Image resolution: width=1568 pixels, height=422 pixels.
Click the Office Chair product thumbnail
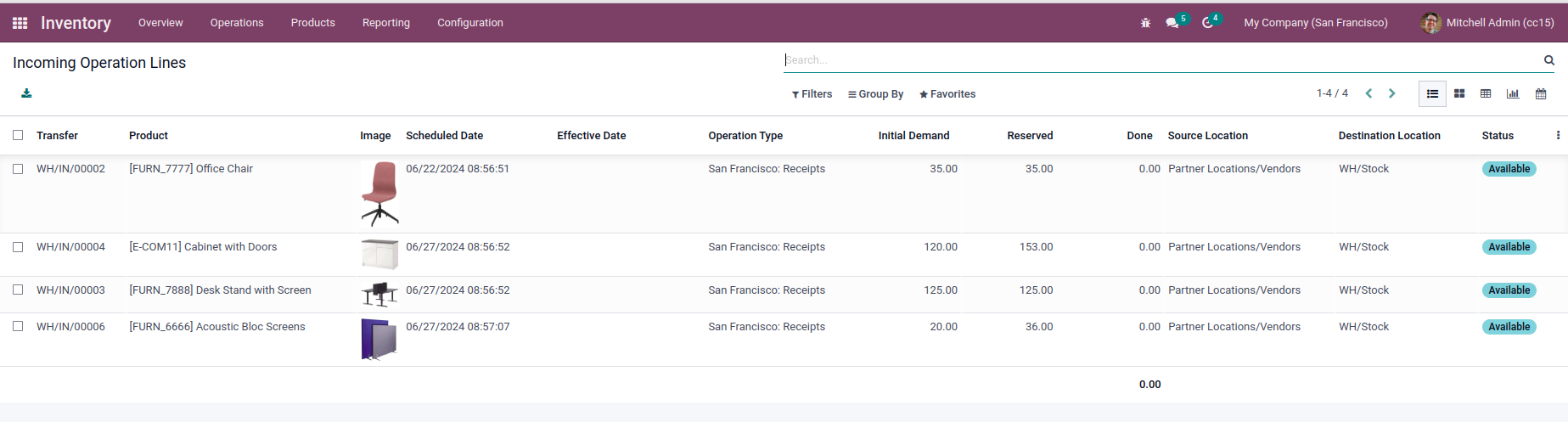(379, 194)
